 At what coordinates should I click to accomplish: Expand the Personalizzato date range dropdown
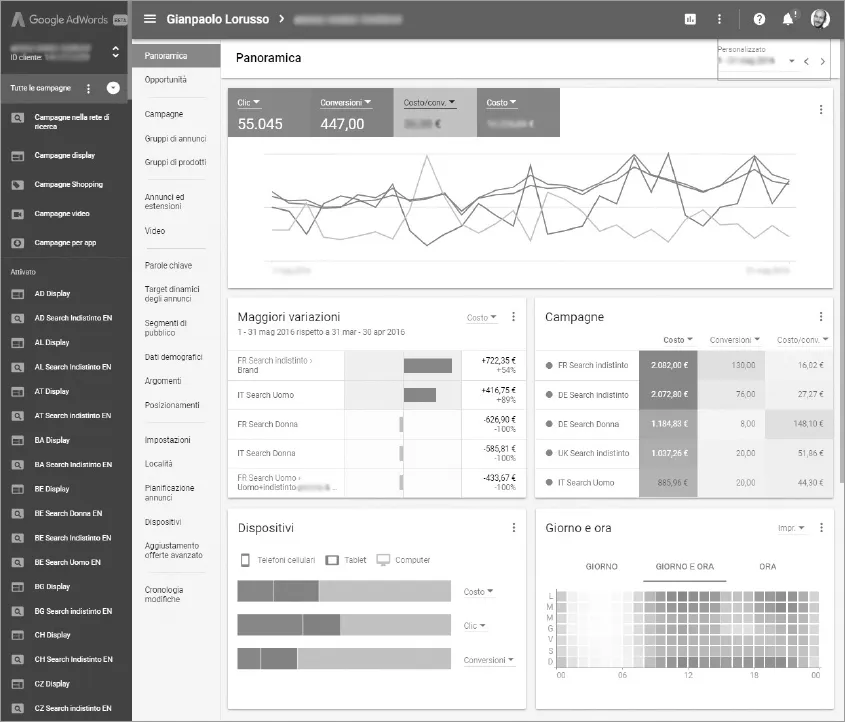point(791,62)
